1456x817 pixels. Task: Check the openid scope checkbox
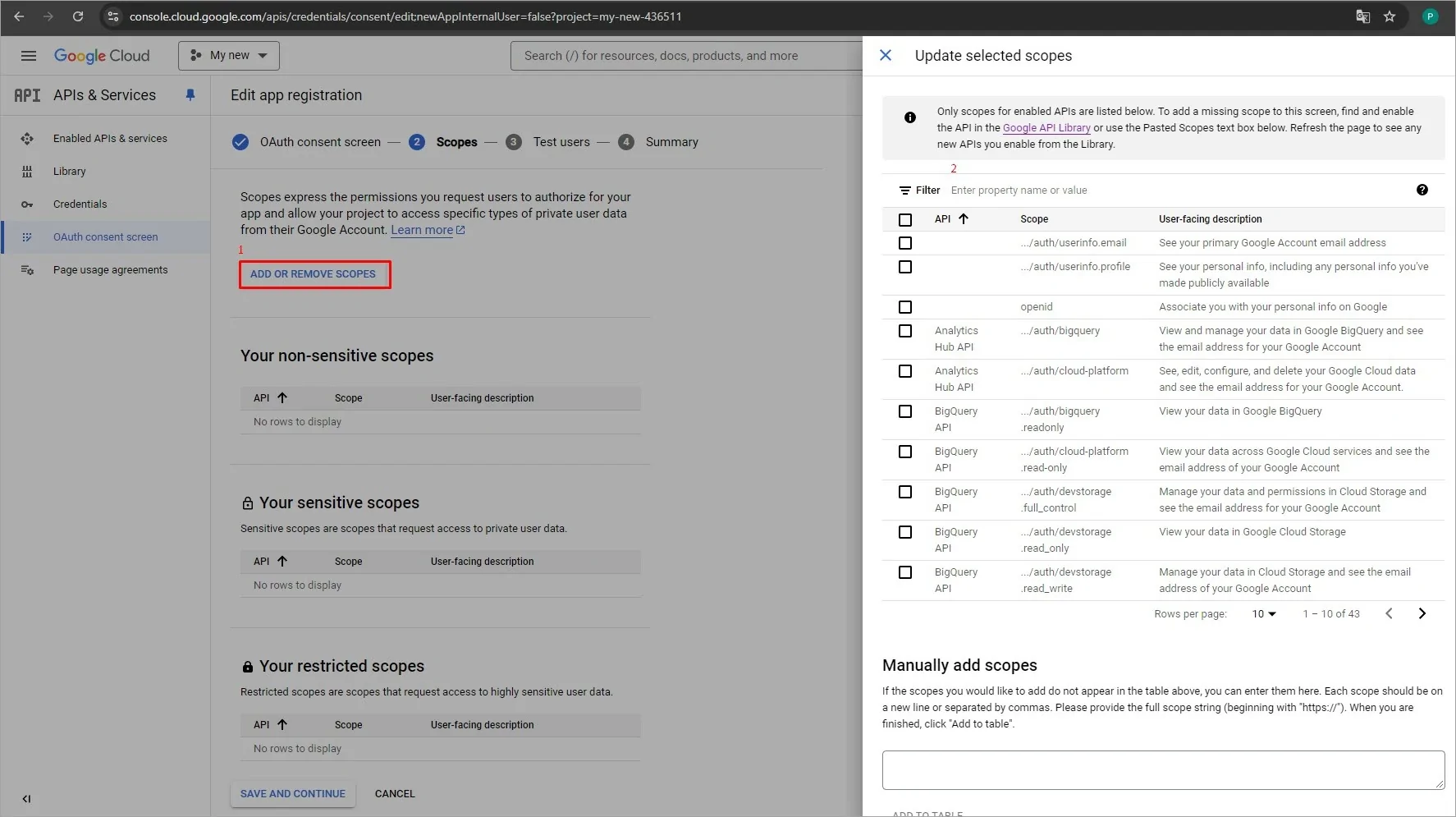905,307
